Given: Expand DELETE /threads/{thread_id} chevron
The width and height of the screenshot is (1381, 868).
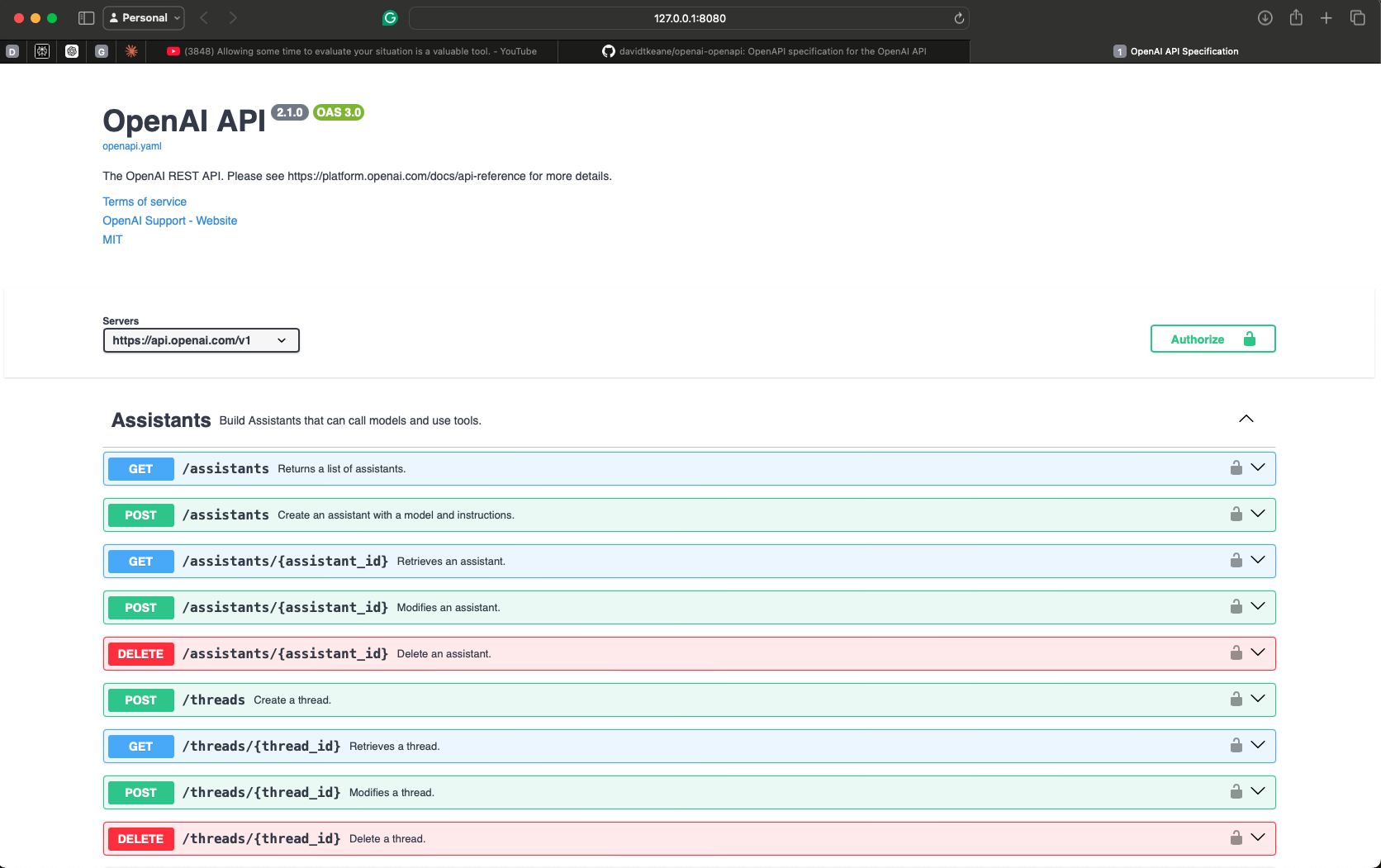Looking at the screenshot, I should pyautogui.click(x=1258, y=837).
